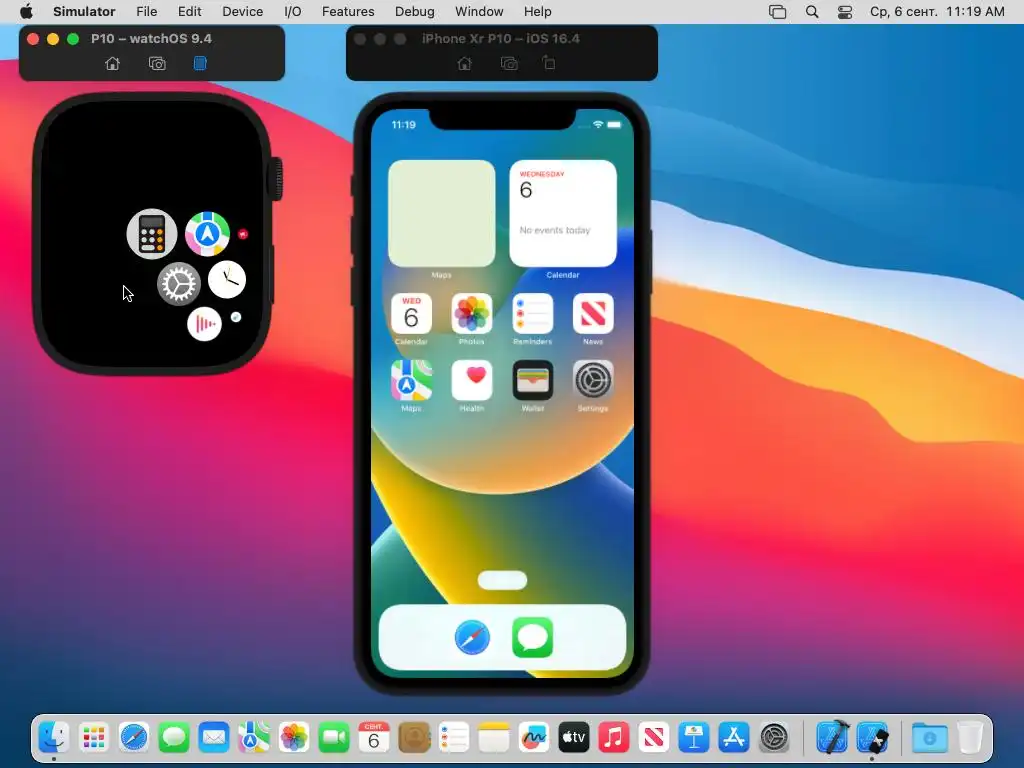Image resolution: width=1024 pixels, height=768 pixels.
Task: Click the date and time in menu bar
Action: pos(937,12)
